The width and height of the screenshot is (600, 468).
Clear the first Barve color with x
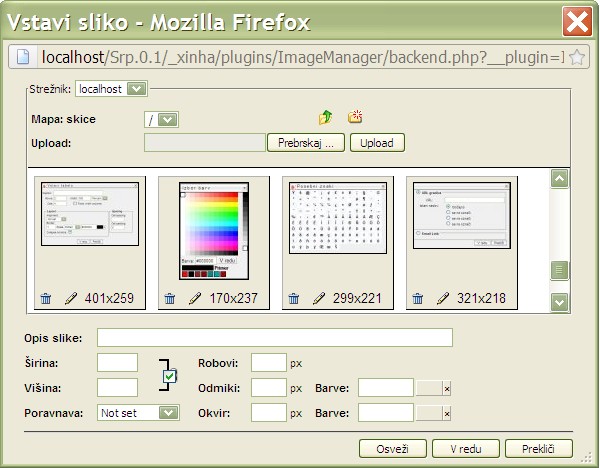pyautogui.click(x=448, y=388)
